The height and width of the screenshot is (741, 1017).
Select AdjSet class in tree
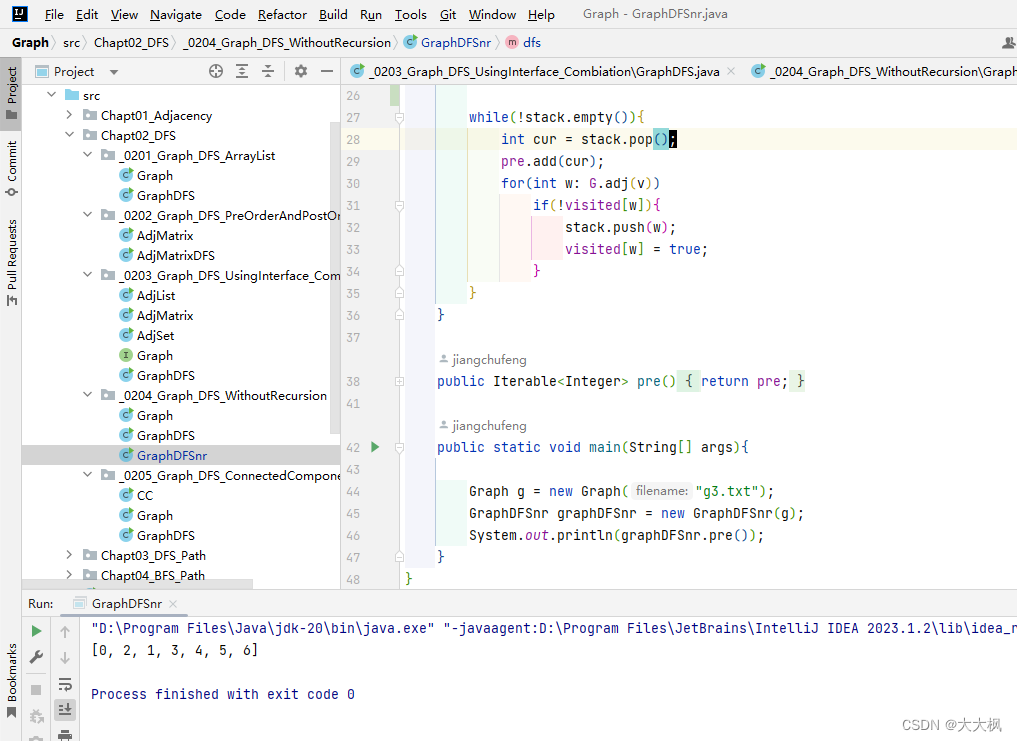[x=155, y=335]
